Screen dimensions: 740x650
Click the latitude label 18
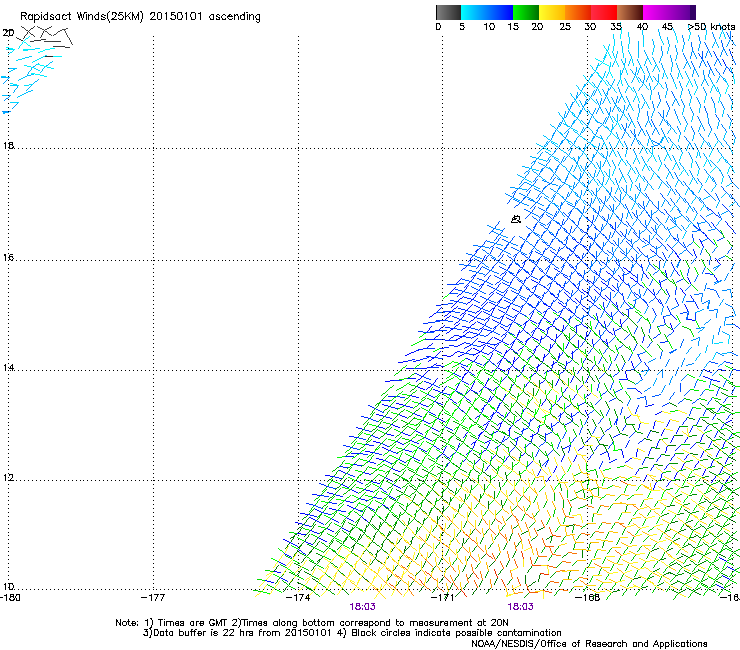pyautogui.click(x=8, y=145)
